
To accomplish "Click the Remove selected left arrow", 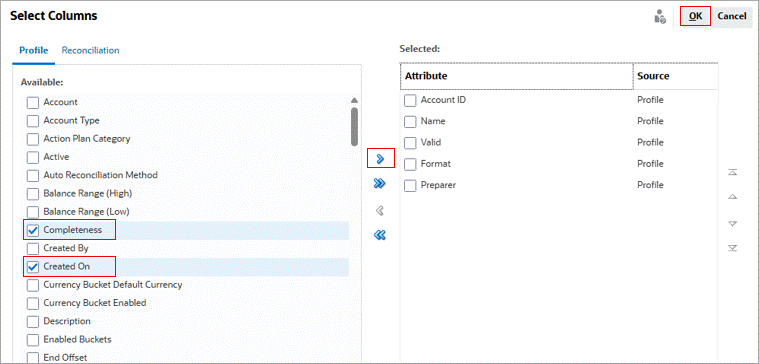I will (x=380, y=211).
